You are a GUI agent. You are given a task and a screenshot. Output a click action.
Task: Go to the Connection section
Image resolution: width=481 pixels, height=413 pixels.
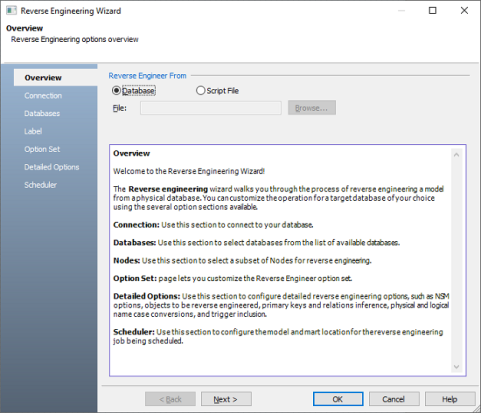tap(43, 96)
